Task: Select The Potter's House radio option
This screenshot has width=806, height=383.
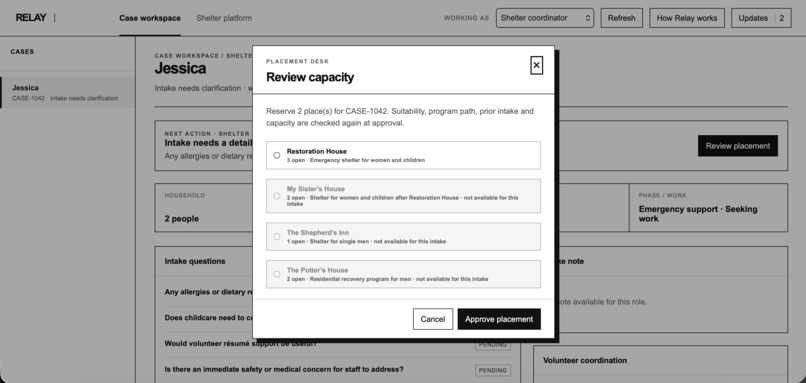Action: click(x=277, y=274)
